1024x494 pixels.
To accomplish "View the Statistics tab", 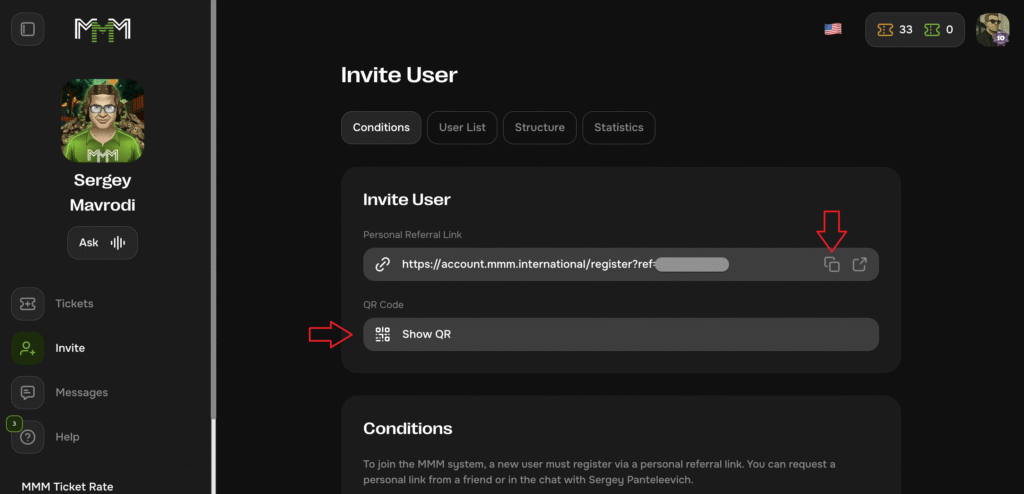I will tap(618, 128).
